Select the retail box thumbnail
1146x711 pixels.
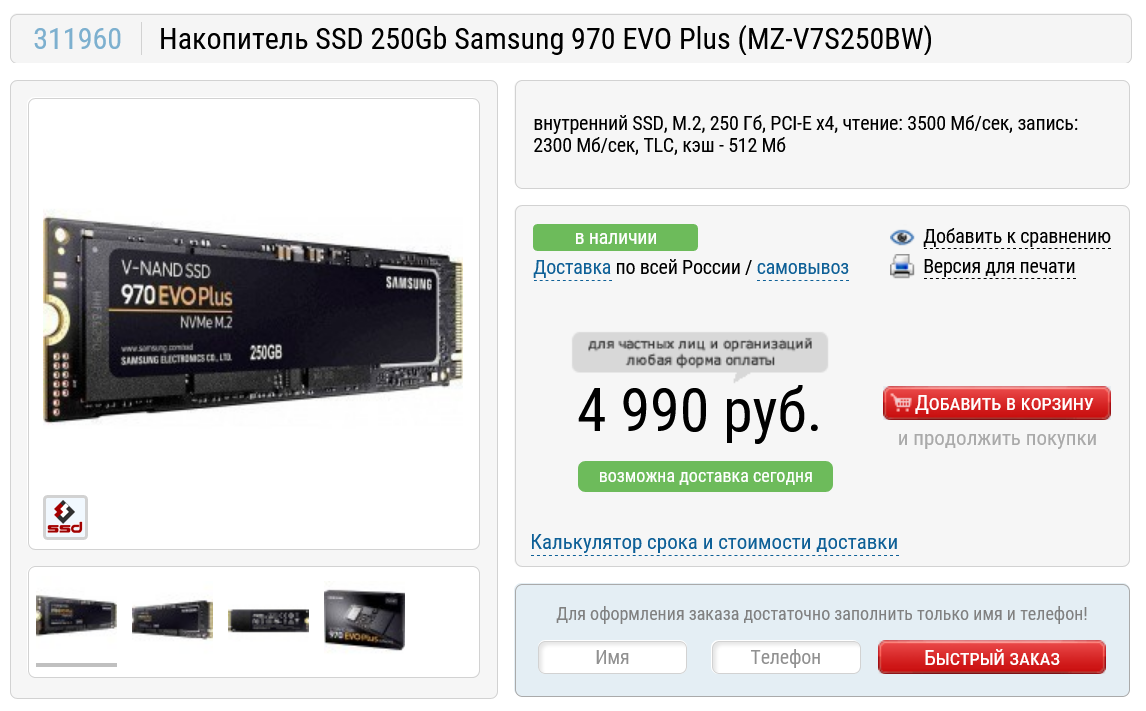(364, 620)
